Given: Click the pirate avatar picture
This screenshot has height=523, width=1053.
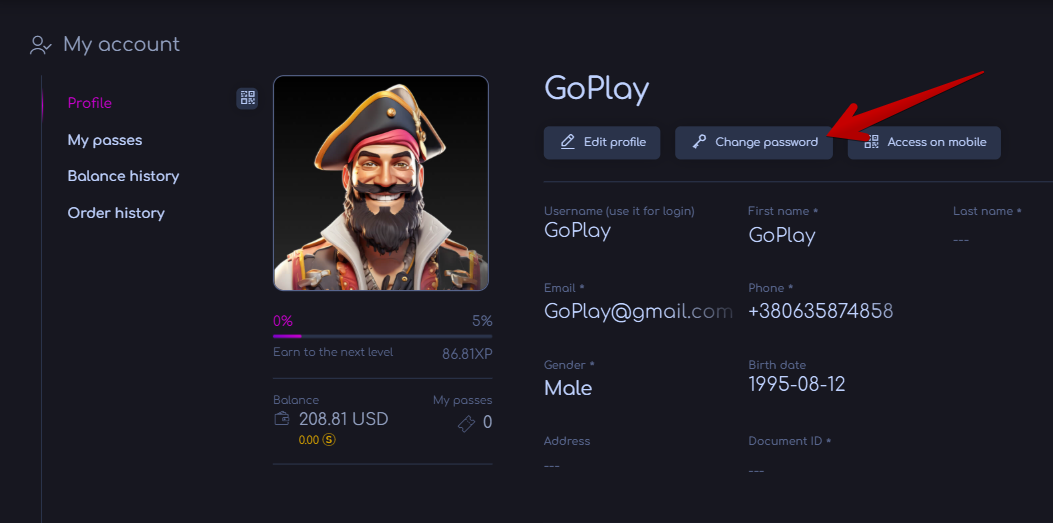Looking at the screenshot, I should [x=381, y=183].
